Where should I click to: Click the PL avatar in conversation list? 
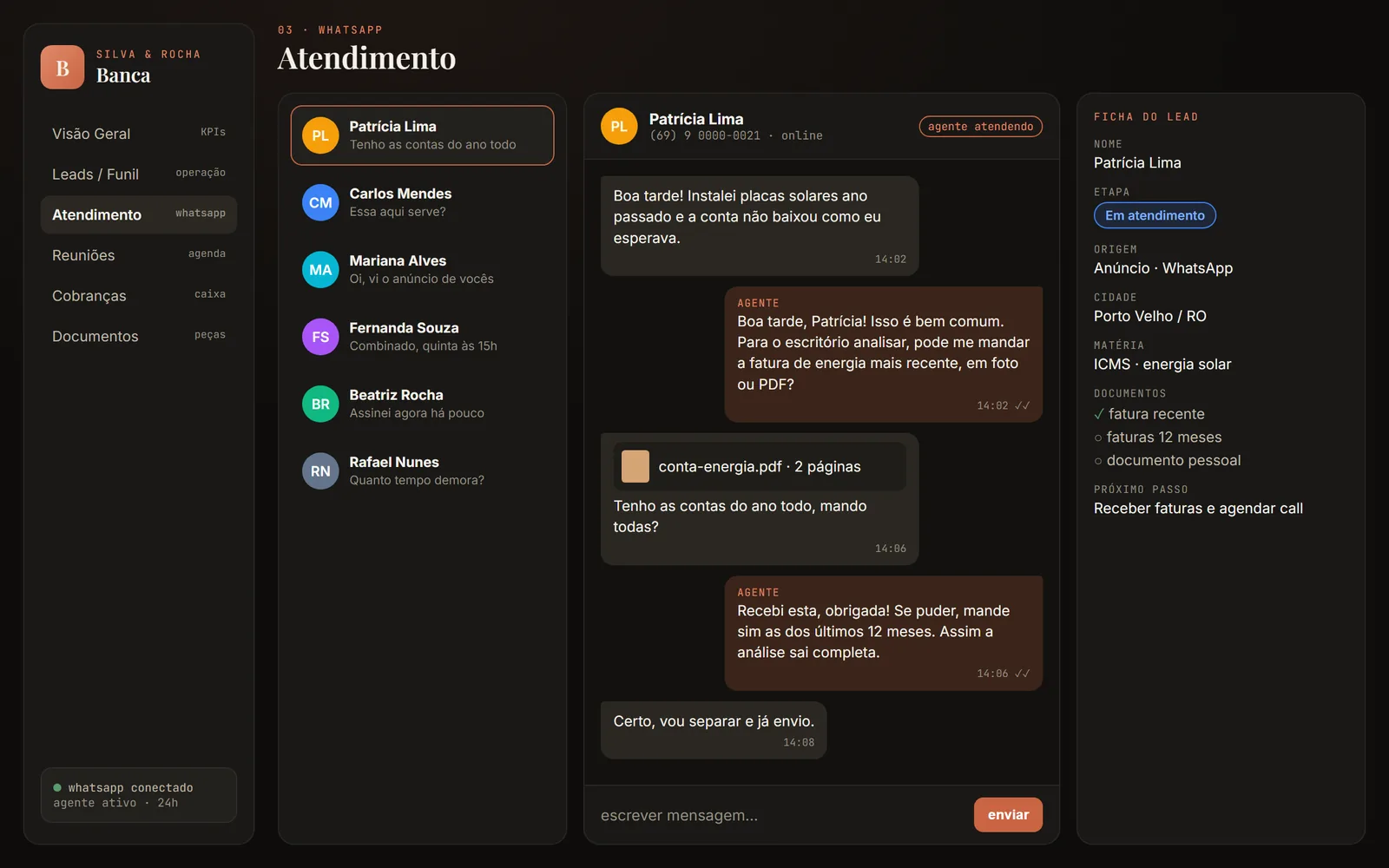pyautogui.click(x=320, y=135)
